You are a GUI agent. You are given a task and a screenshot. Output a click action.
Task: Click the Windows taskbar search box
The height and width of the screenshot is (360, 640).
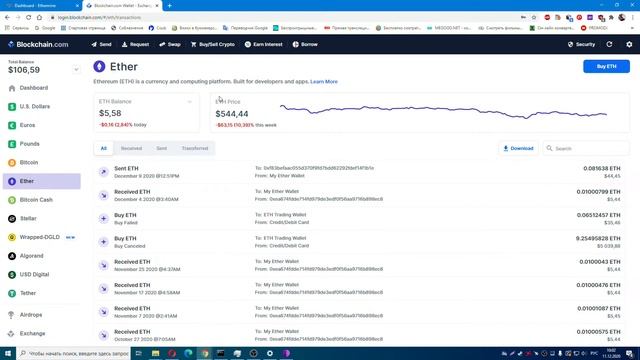(73, 353)
